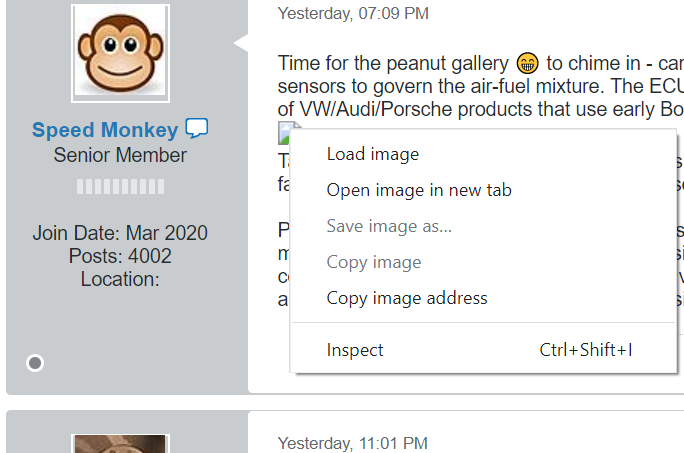Click the online status circle indicator
This screenshot has width=684, height=453.
35,362
